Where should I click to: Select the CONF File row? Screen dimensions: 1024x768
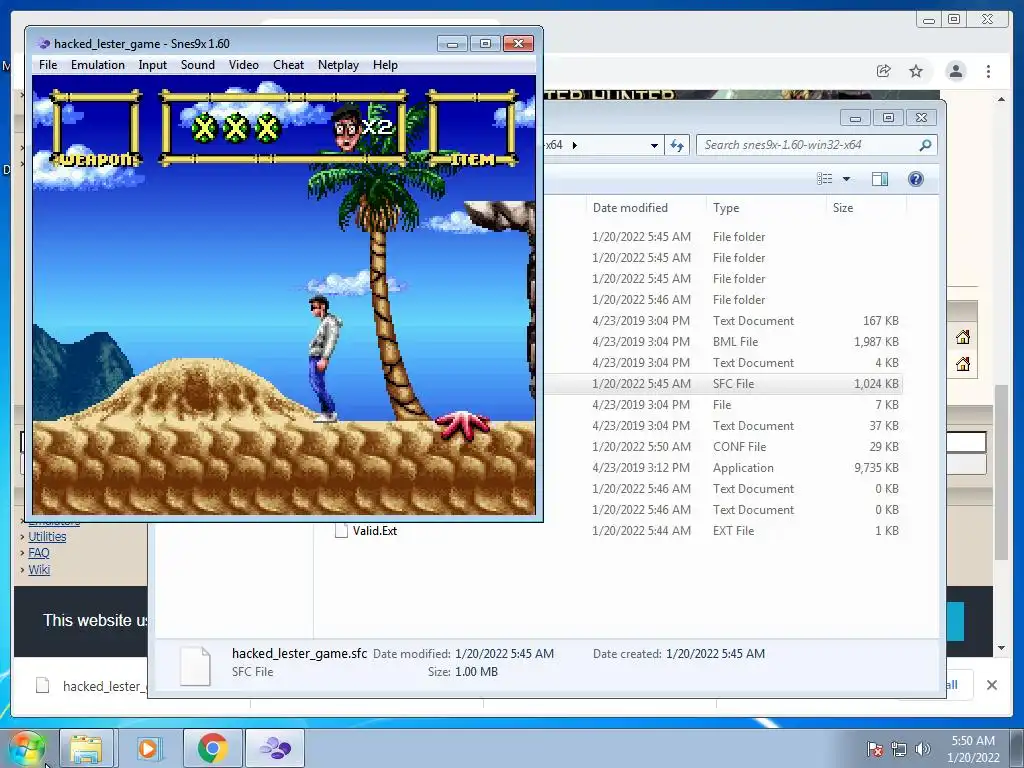point(723,447)
